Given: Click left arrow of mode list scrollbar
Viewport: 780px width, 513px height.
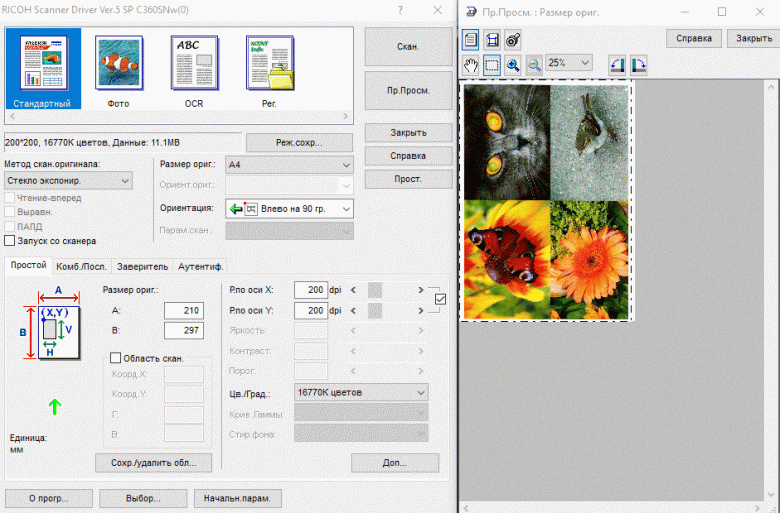Looking at the screenshot, I should (x=12, y=116).
